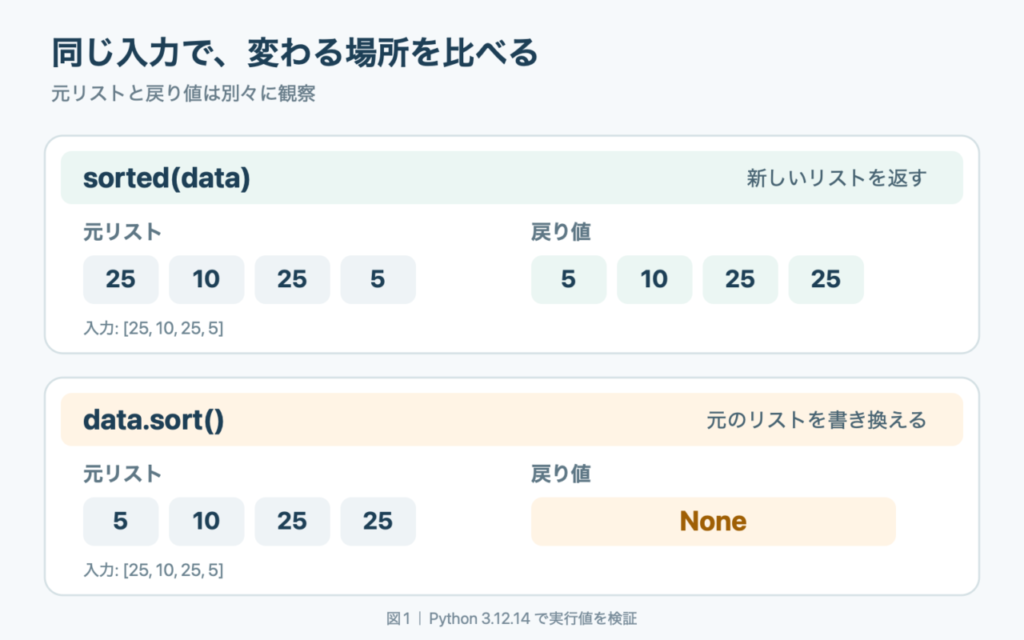Click the 図1 Python 3.12.14 figure caption
The height and width of the screenshot is (640, 1024).
[x=511, y=618]
